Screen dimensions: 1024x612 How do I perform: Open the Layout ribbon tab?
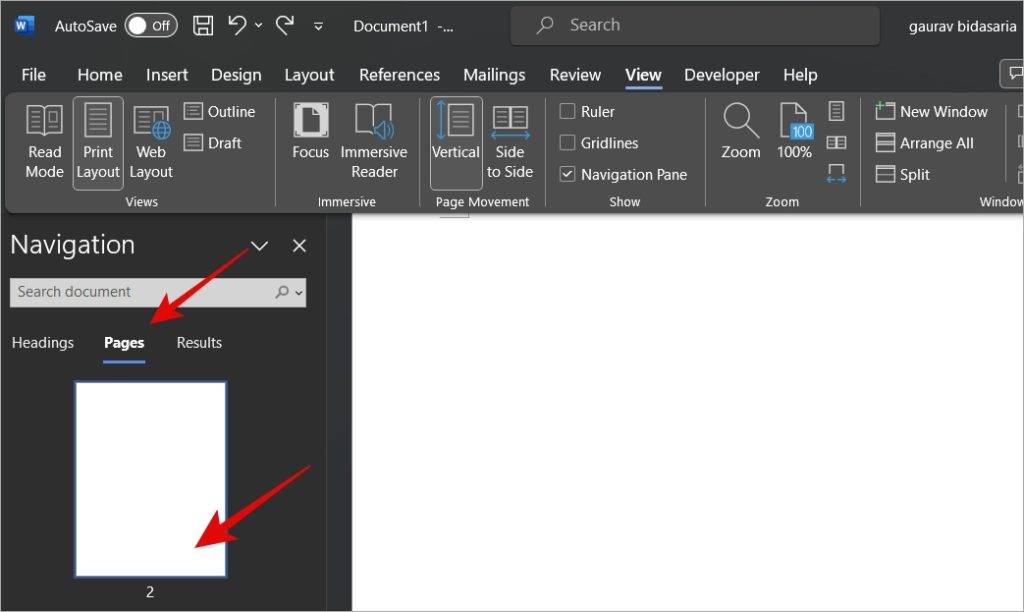tap(309, 75)
